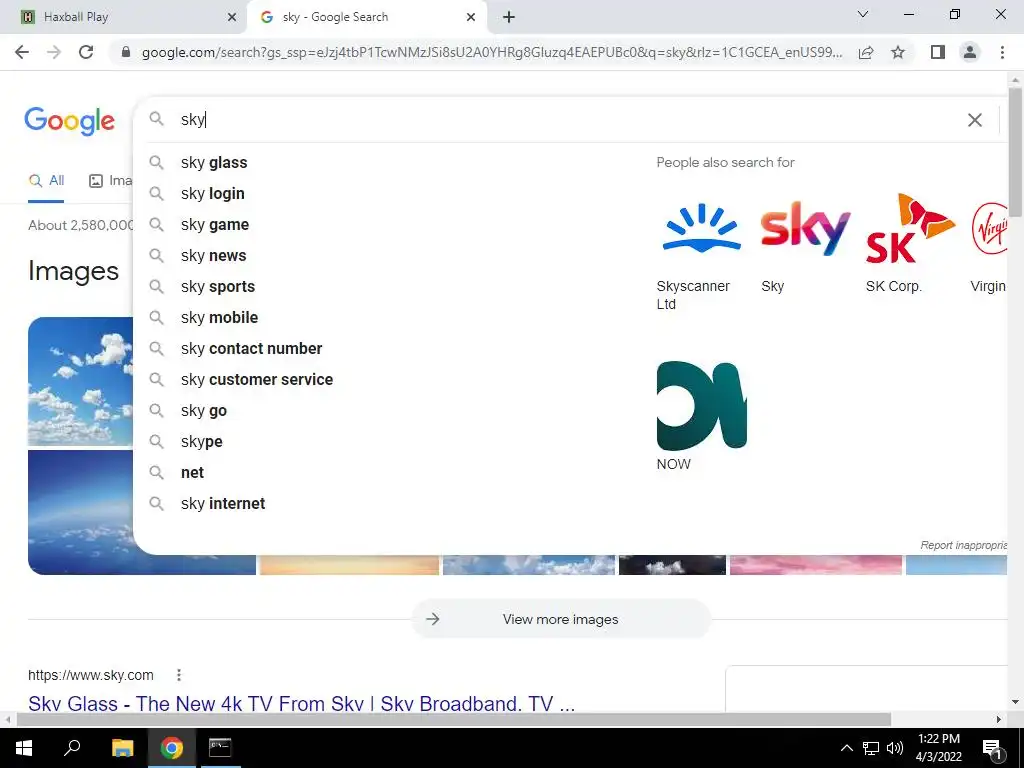
Task: Pick the 'skype' suggestion
Action: (x=201, y=441)
